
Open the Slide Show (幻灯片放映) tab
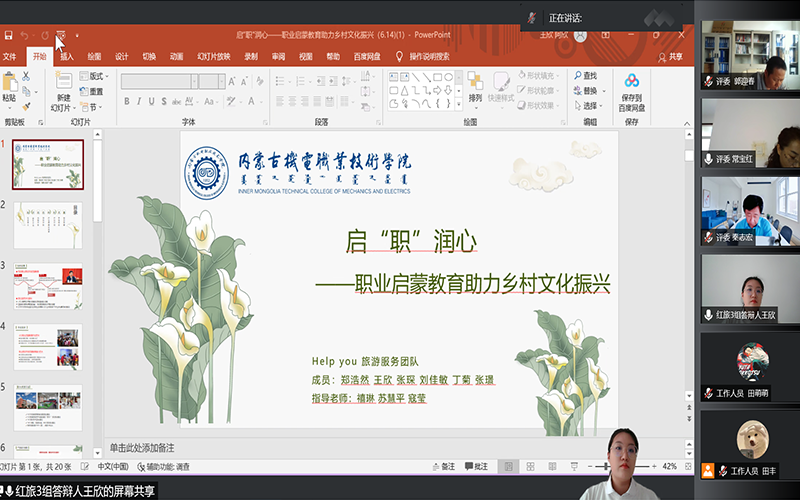point(213,57)
